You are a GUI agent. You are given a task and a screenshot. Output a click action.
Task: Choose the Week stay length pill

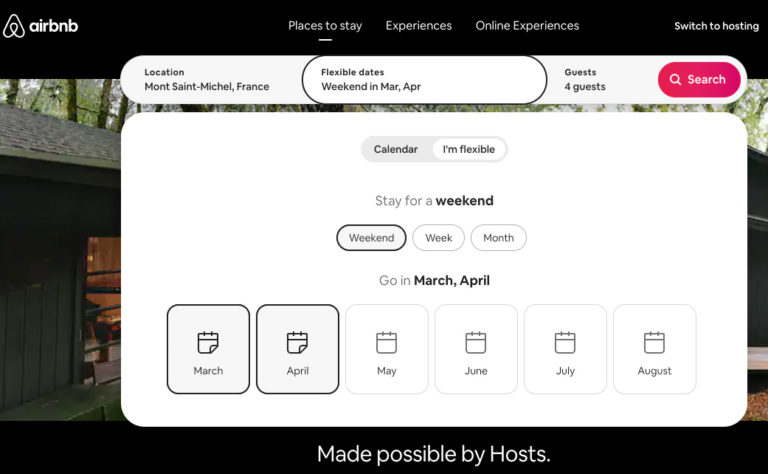tap(438, 237)
